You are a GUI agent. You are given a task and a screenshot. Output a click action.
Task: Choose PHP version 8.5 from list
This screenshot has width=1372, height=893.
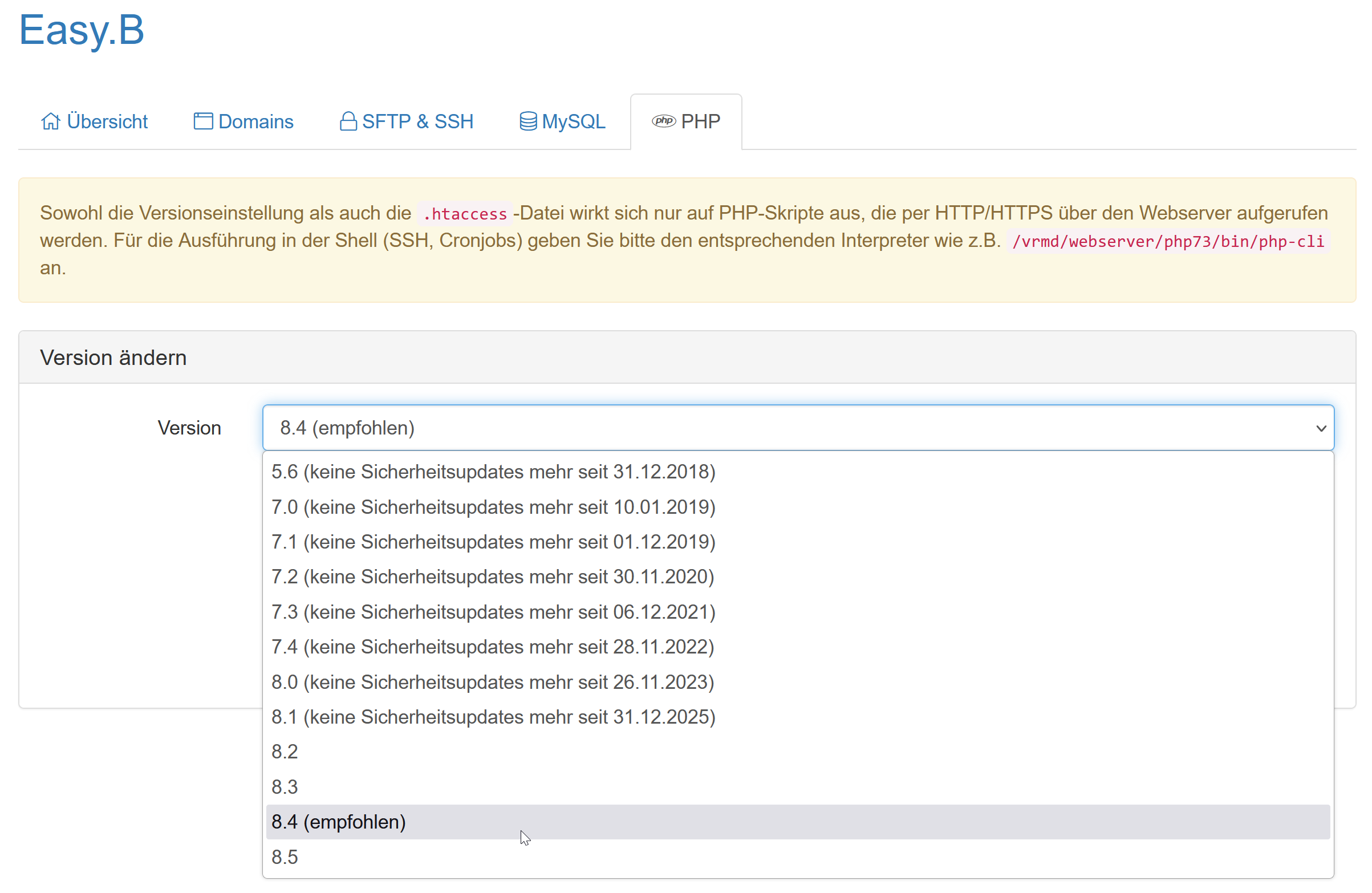(x=285, y=857)
